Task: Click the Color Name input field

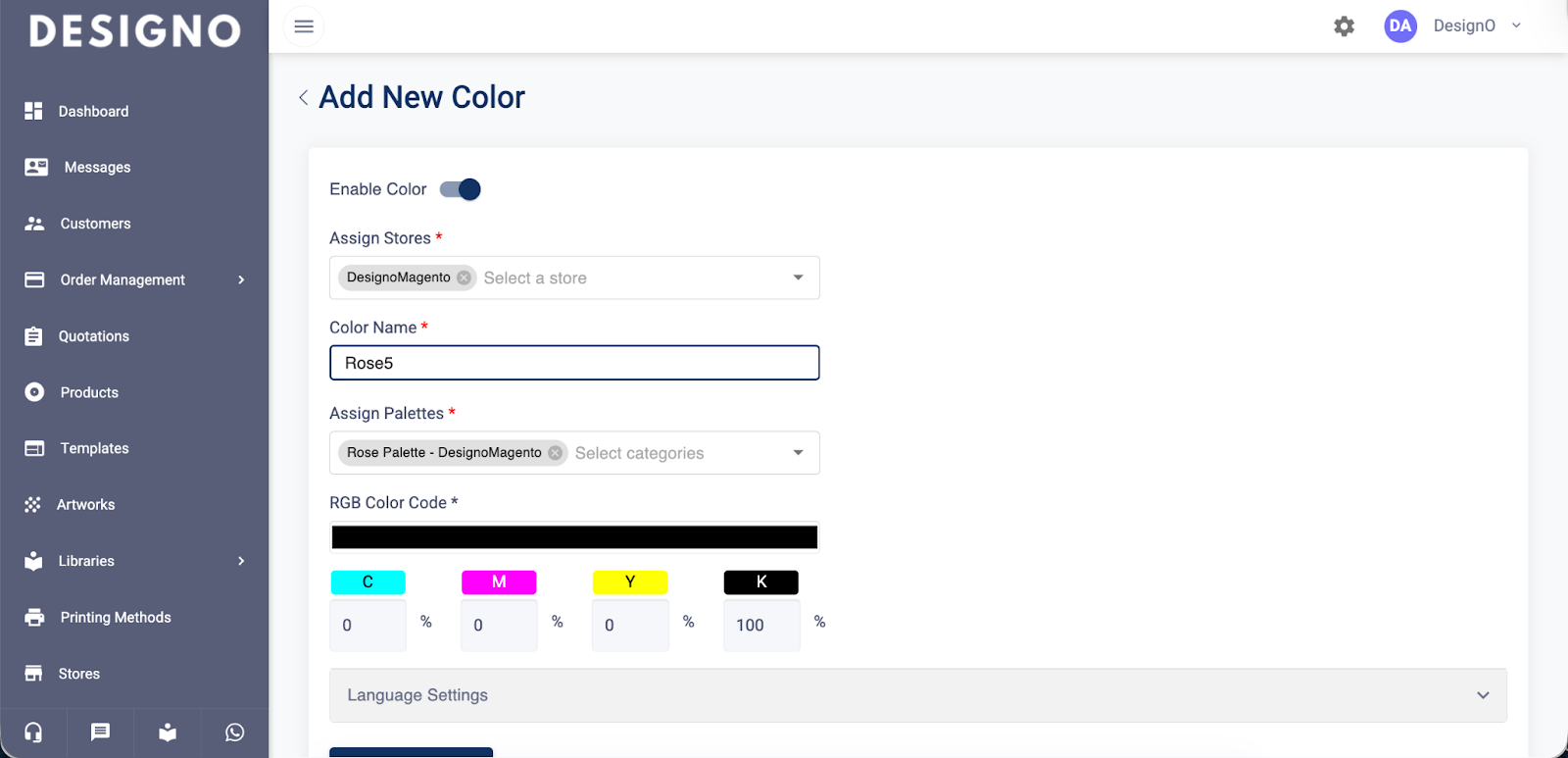Action: click(574, 363)
